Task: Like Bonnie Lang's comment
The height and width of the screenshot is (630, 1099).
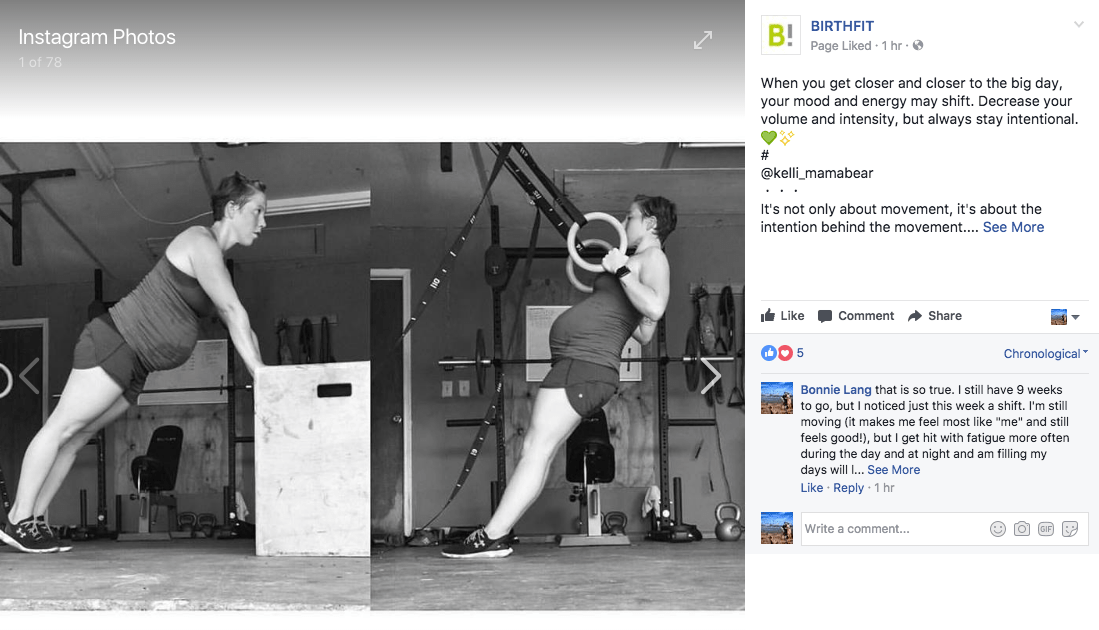Action: tap(812, 488)
